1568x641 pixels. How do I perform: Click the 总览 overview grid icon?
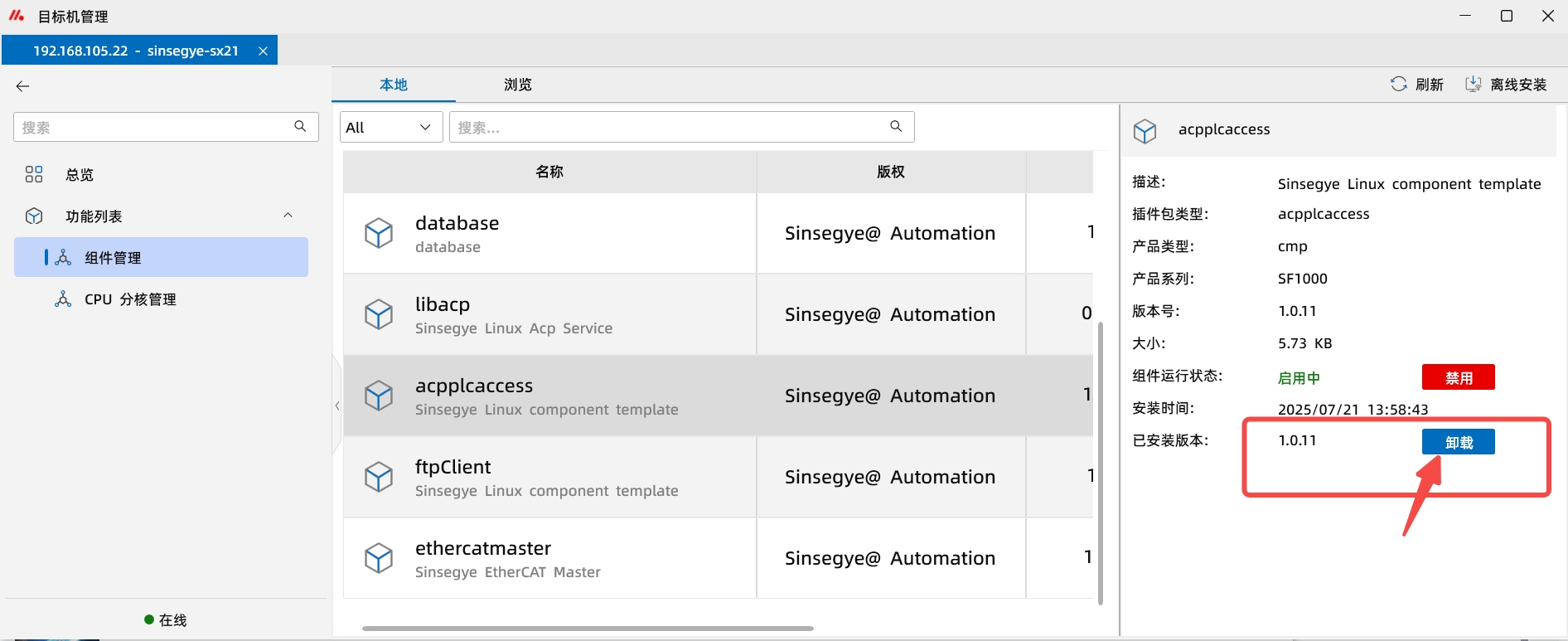(x=34, y=174)
